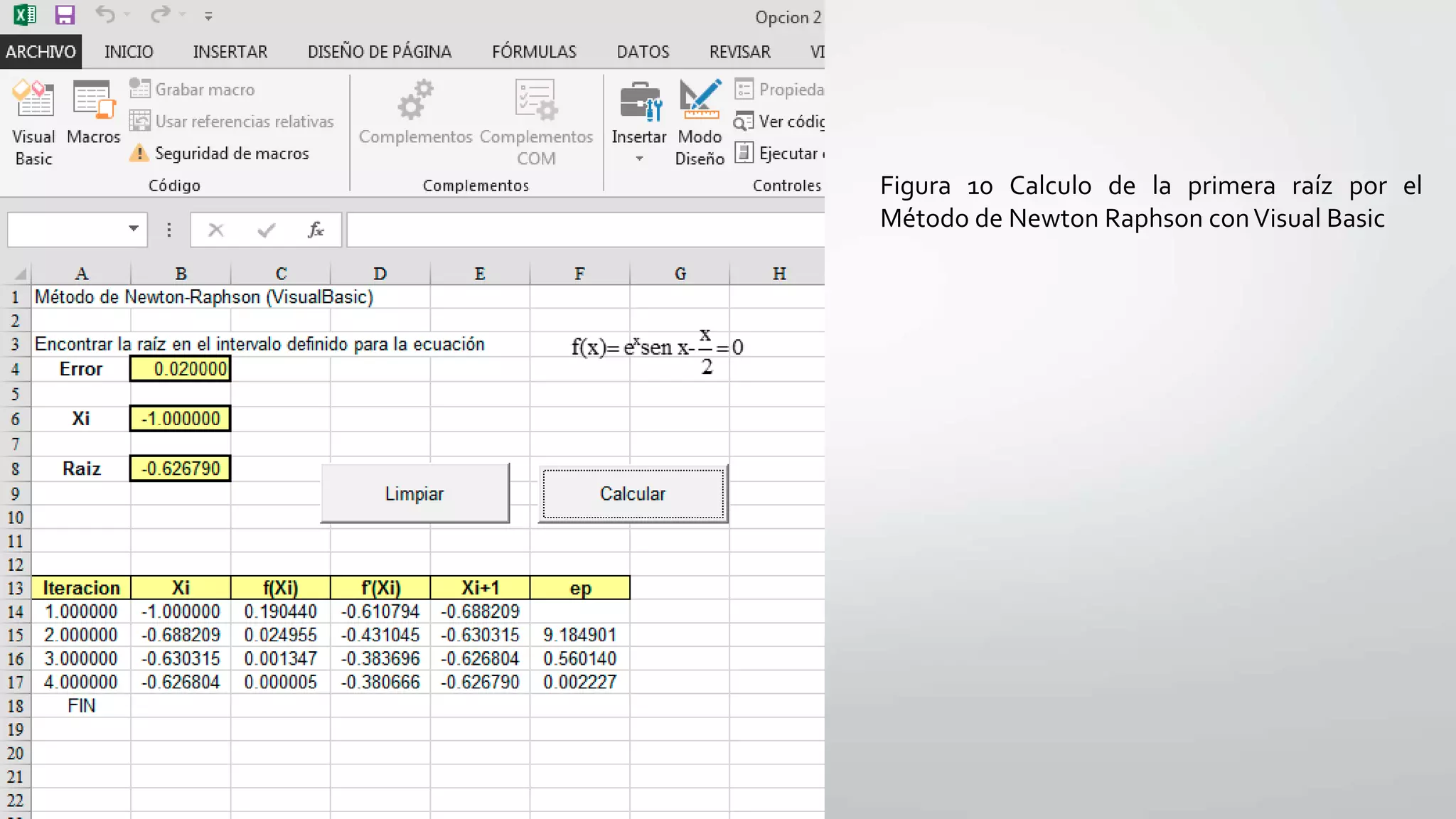The image size is (1456, 819).
Task: Click the equation image f(x)=e^x sen x
Action: [658, 350]
